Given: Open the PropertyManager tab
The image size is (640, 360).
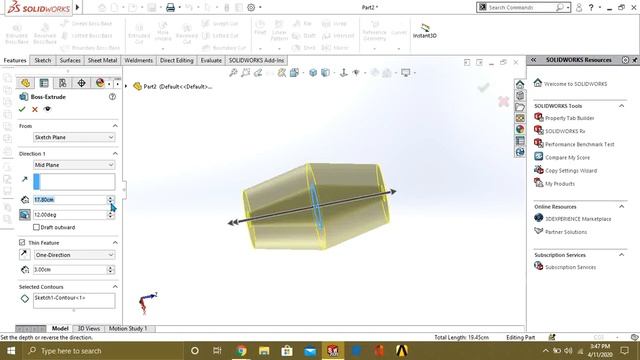Looking at the screenshot, I should point(44,83).
